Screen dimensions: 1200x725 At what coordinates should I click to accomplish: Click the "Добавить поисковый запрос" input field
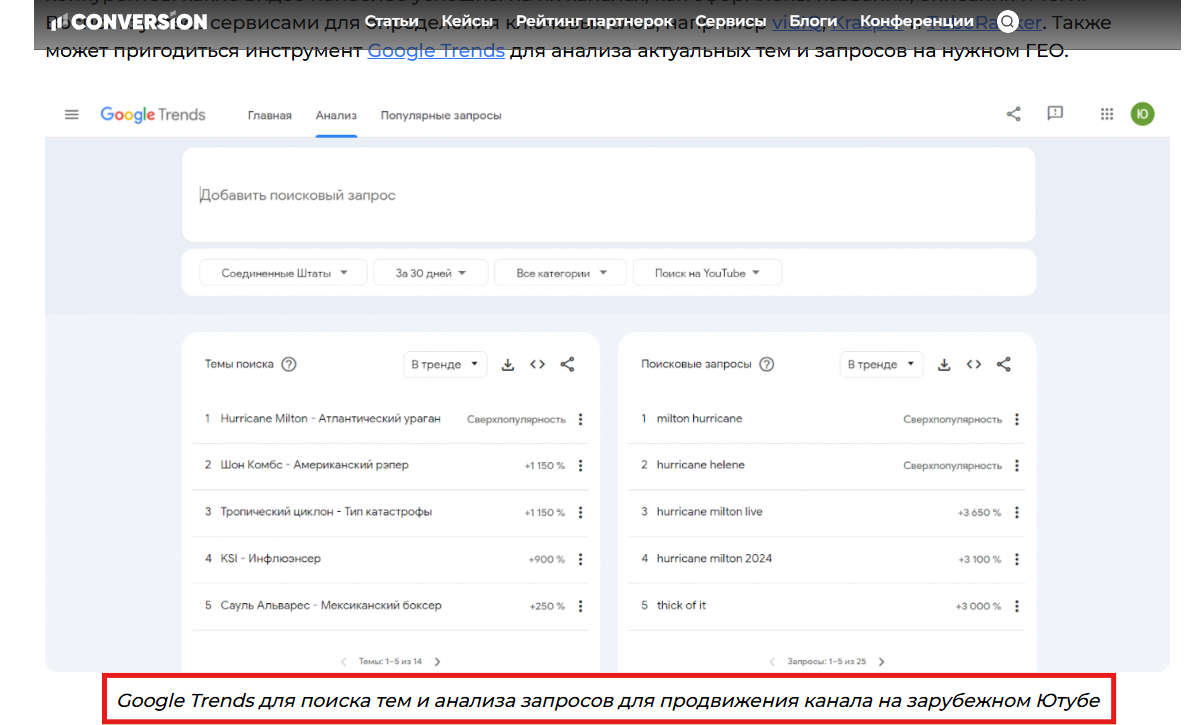click(x=608, y=196)
